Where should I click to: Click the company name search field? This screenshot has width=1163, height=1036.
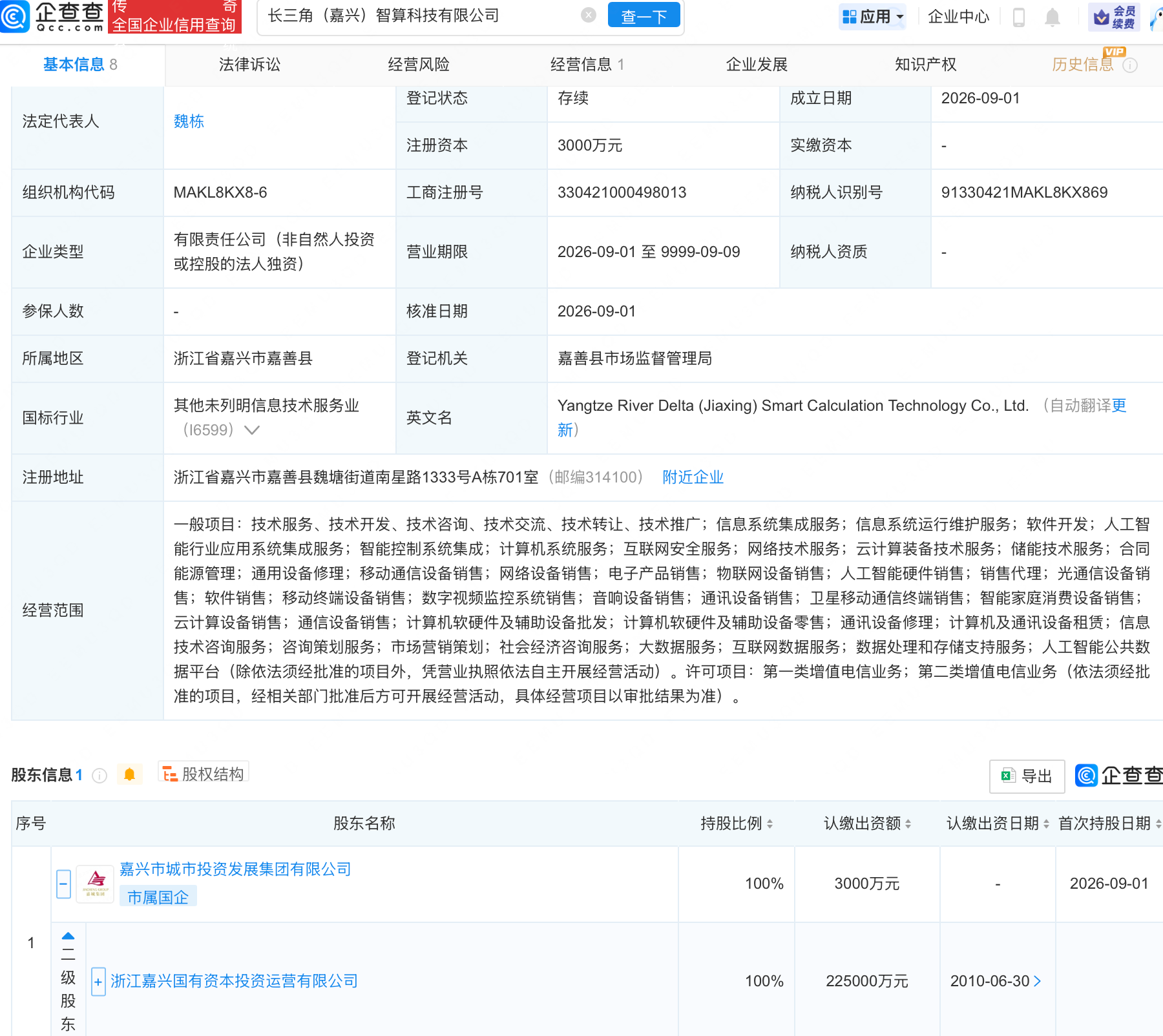click(x=420, y=16)
